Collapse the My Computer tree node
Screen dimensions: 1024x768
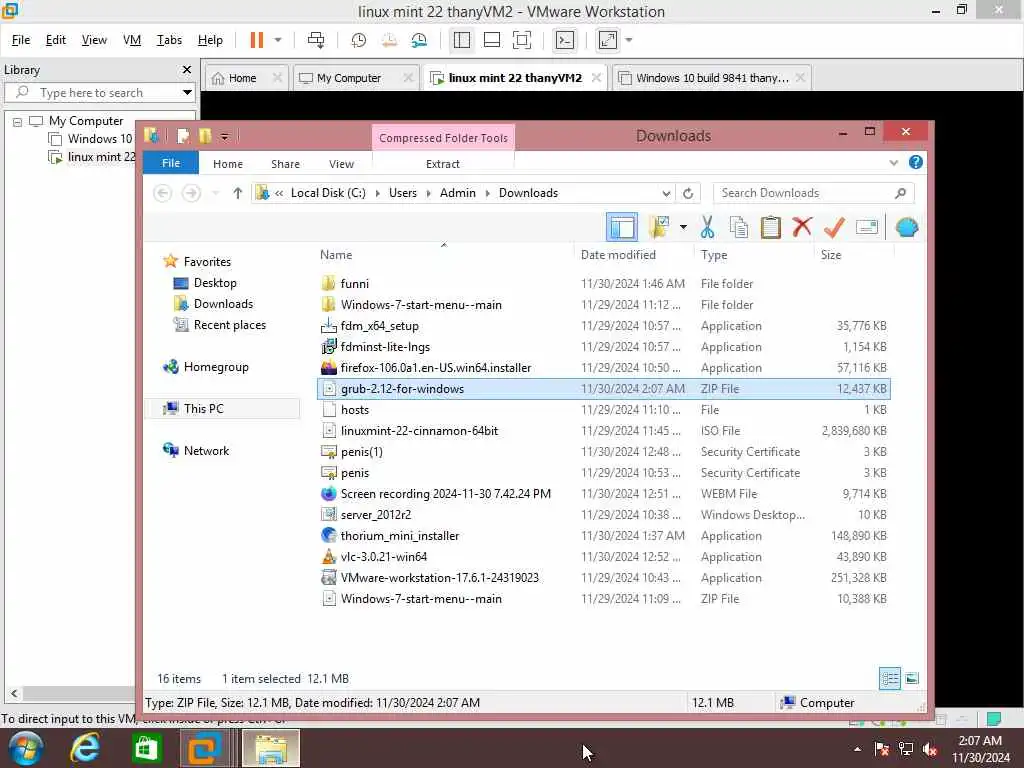coord(18,121)
